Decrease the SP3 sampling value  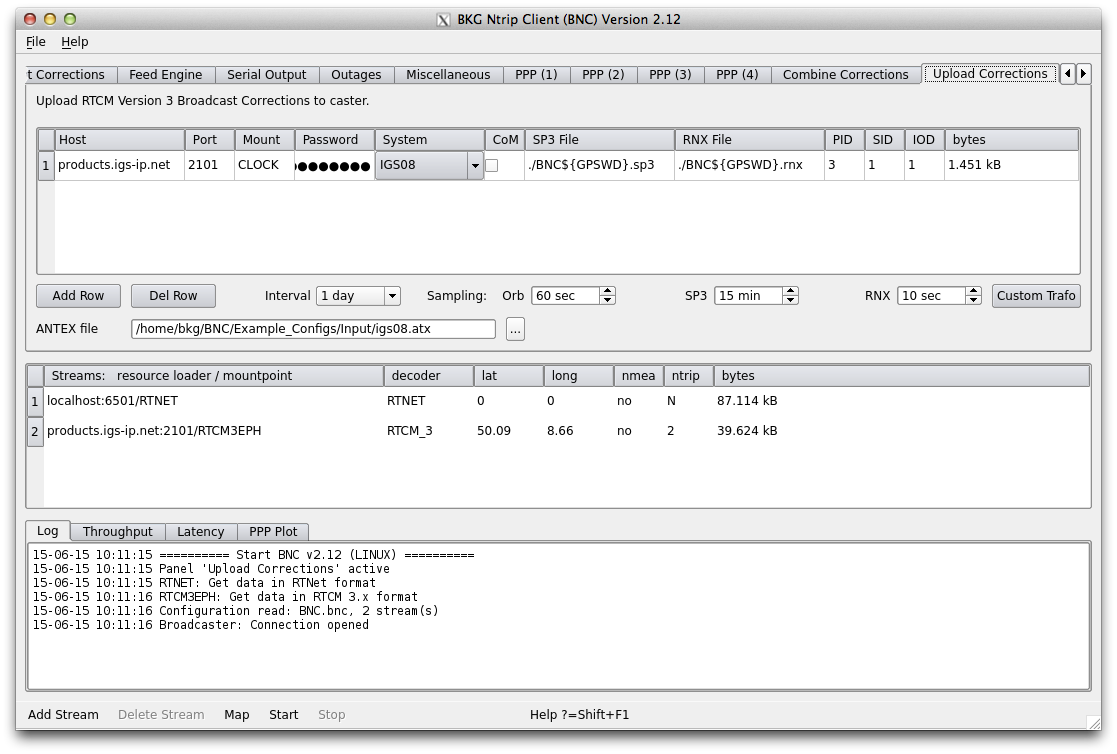[790, 300]
